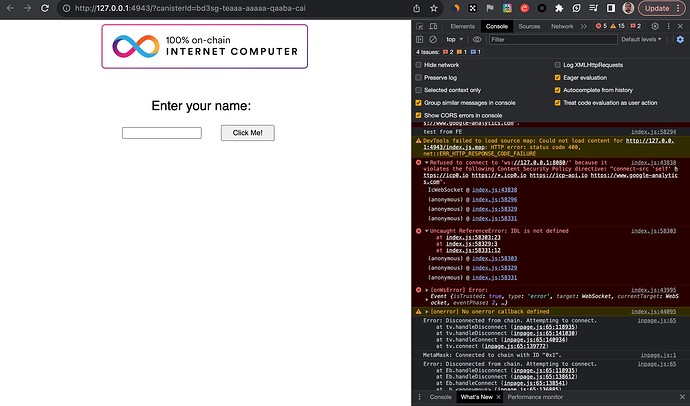Switch to the Network tab
Viewport: 690px width, 406px height.
click(x=562, y=26)
